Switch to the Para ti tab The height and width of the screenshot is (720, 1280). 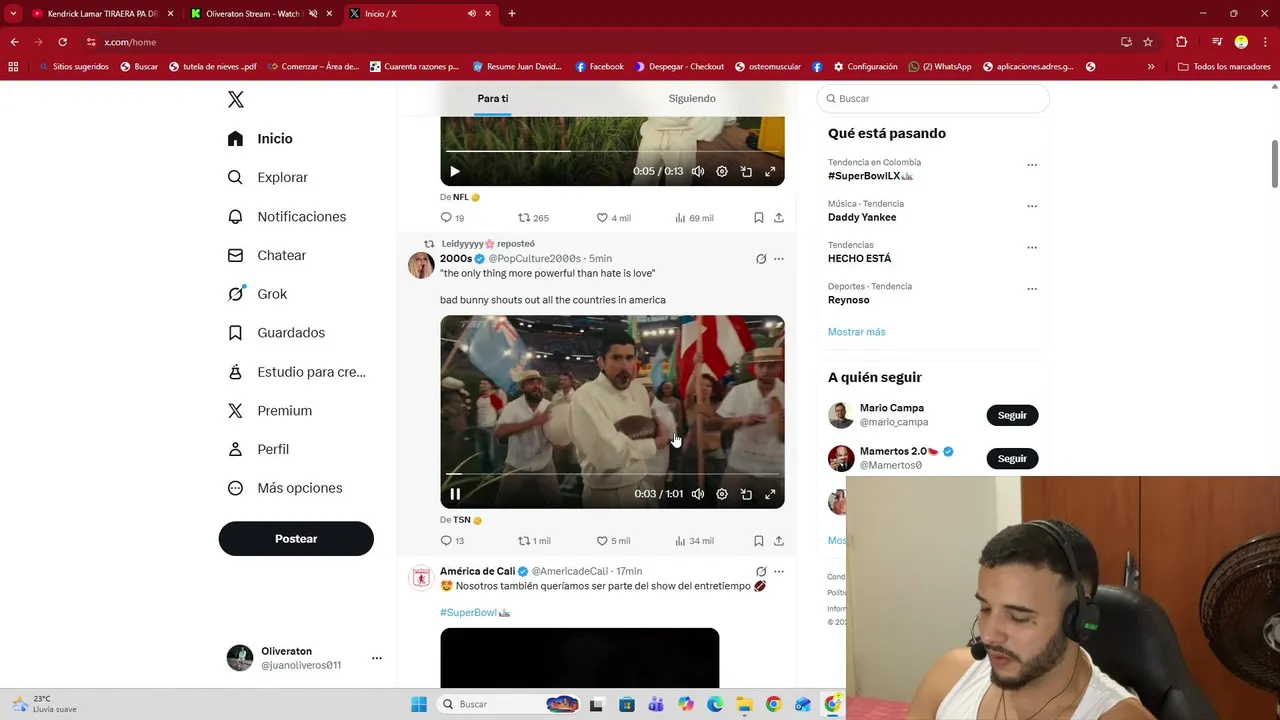[492, 99]
